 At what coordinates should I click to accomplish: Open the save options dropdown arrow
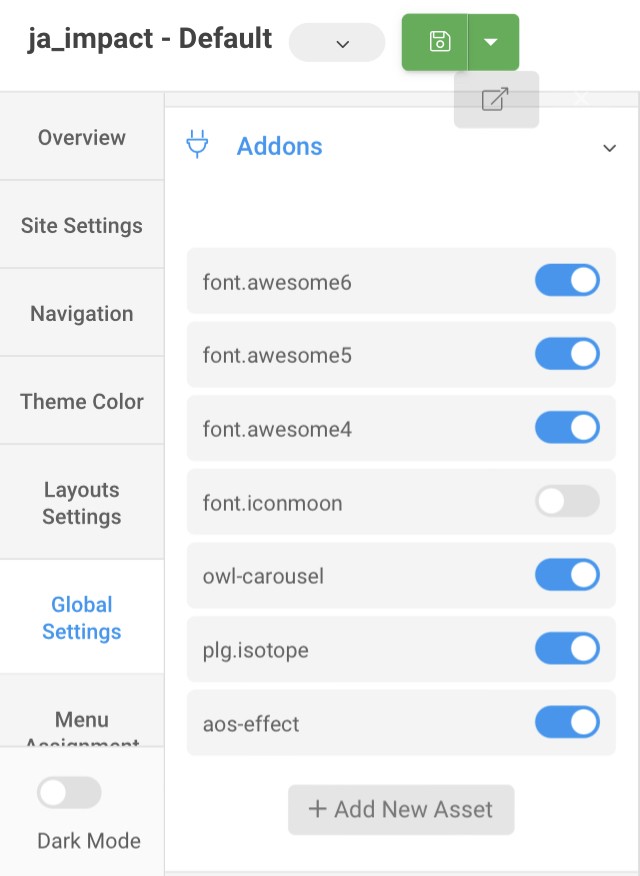491,42
